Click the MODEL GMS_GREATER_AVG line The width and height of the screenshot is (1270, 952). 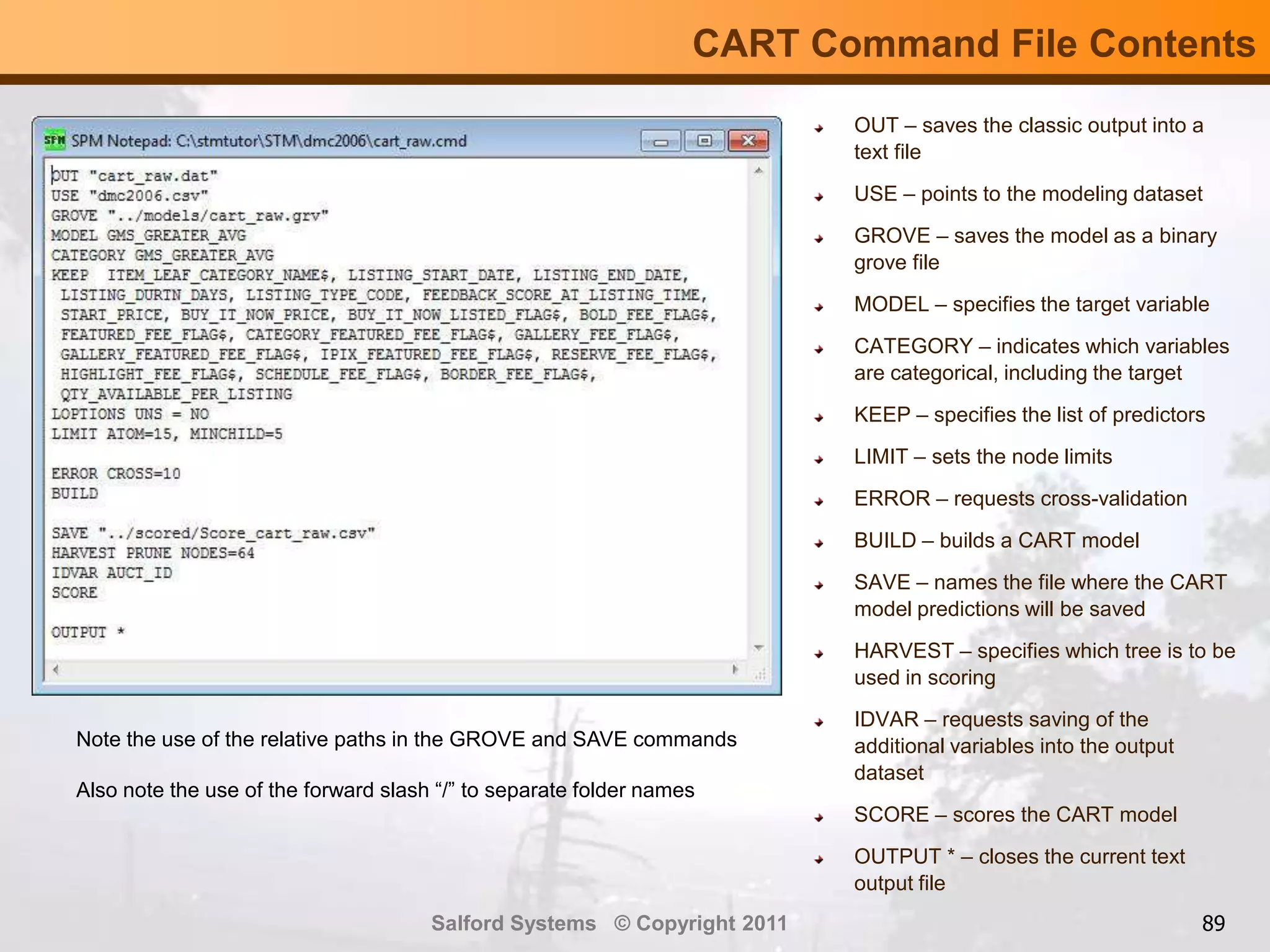coord(148,236)
